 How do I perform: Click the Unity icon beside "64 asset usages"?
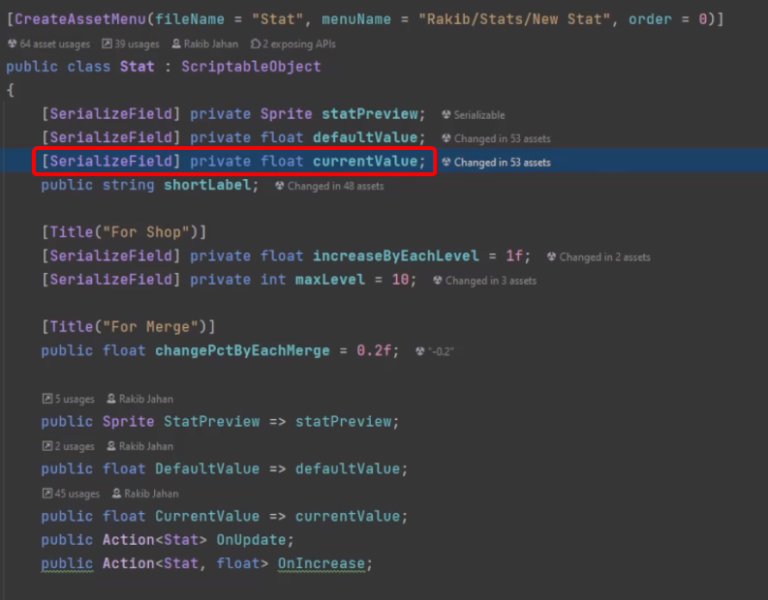[12, 44]
